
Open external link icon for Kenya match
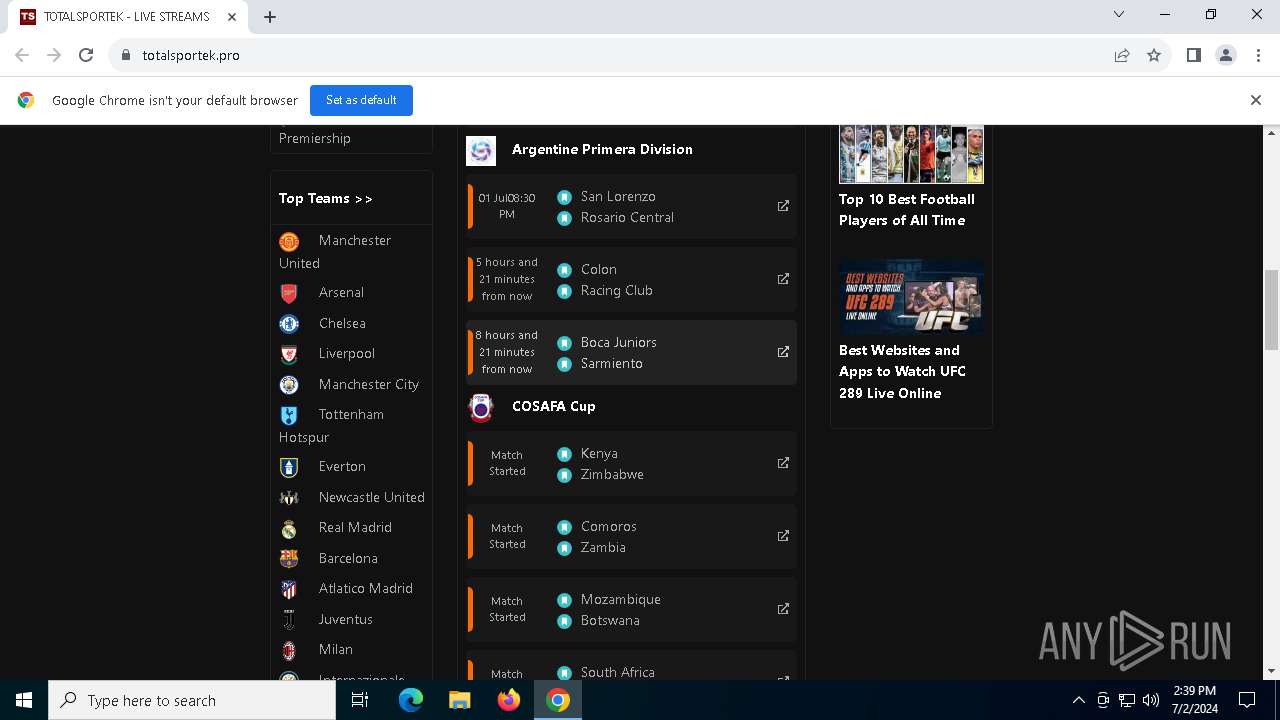(783, 463)
